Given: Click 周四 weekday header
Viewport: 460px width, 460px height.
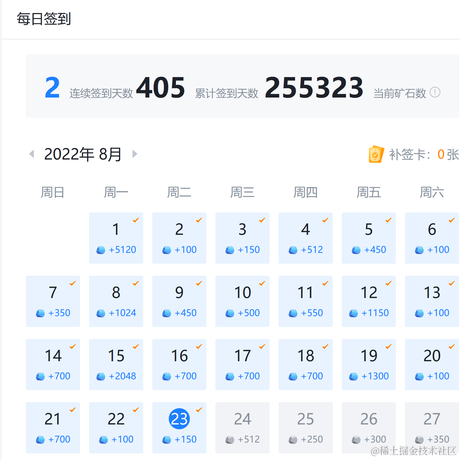Looking at the screenshot, I should [305, 192].
